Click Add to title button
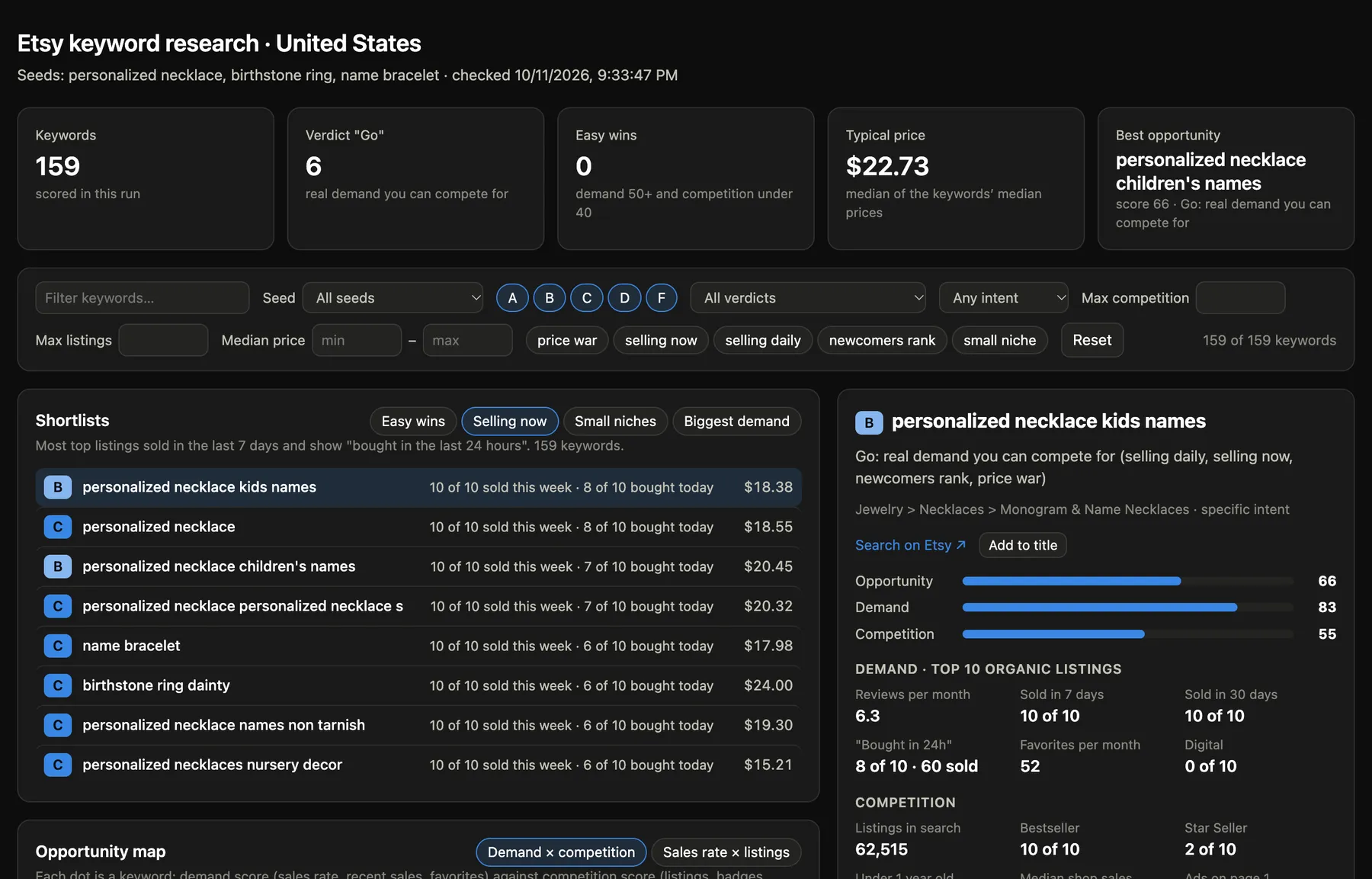Image resolution: width=1372 pixels, height=879 pixels. (1023, 545)
